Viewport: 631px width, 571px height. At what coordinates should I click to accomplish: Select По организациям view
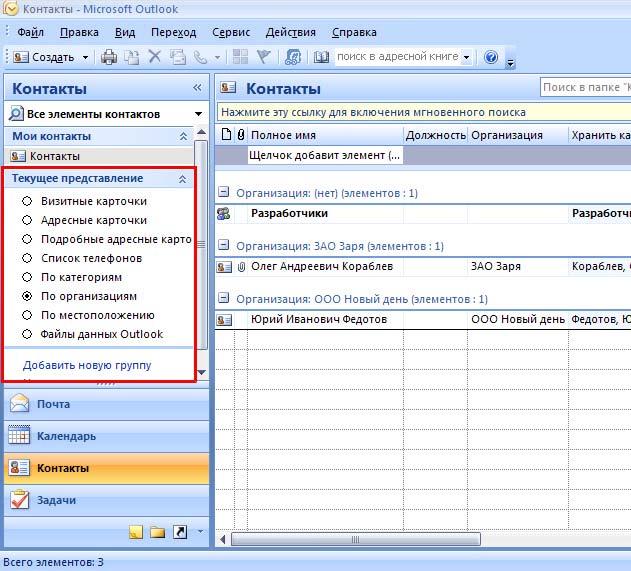pos(27,296)
